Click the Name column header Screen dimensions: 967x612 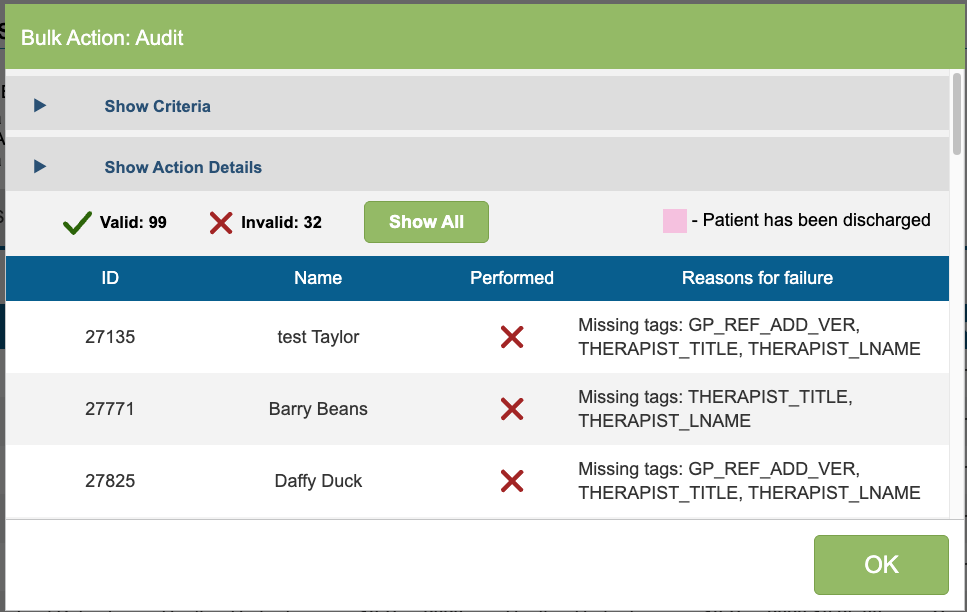coord(318,278)
